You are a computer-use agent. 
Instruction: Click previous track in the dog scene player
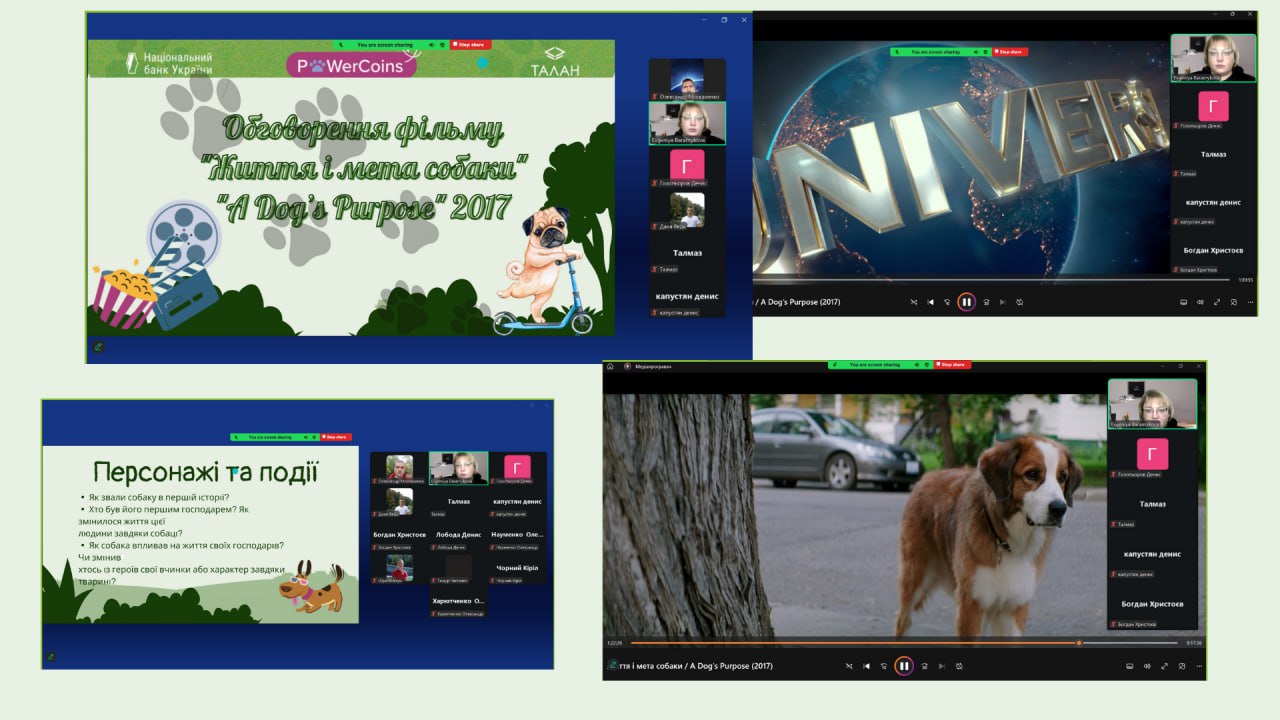(867, 666)
